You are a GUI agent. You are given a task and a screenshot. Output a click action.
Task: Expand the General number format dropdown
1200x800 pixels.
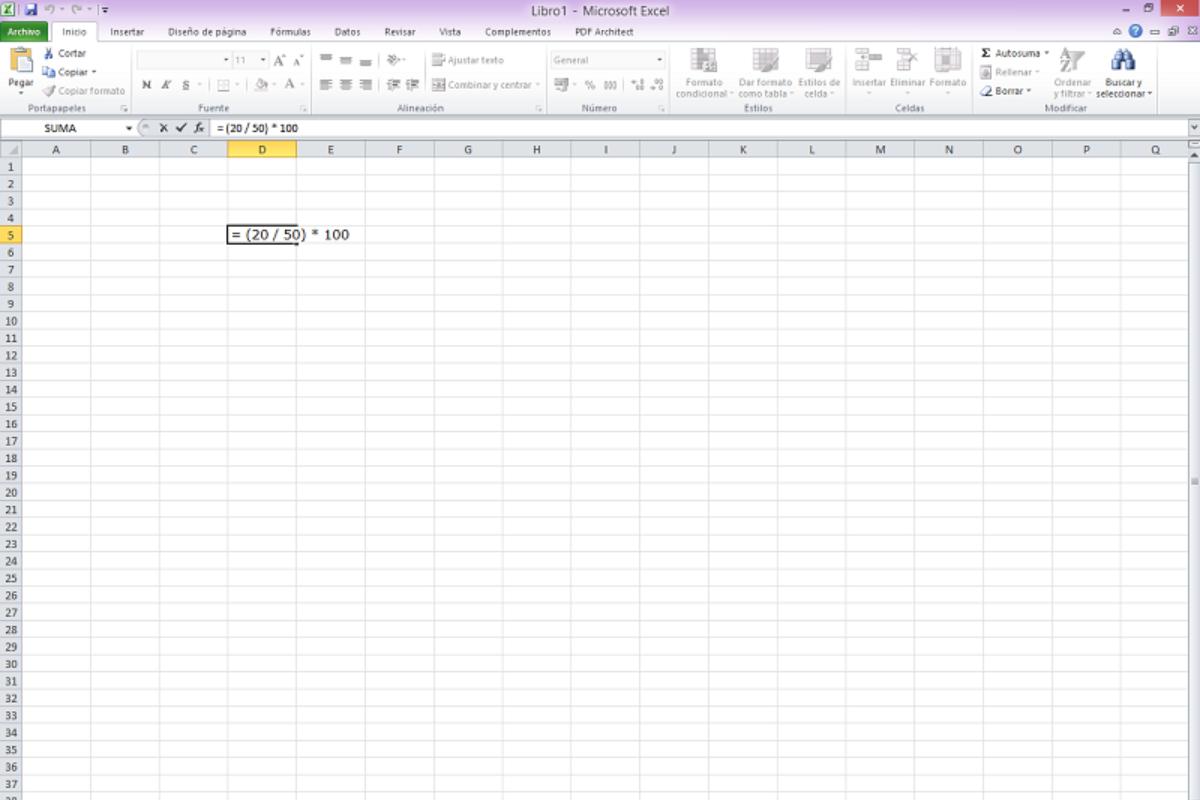click(659, 60)
